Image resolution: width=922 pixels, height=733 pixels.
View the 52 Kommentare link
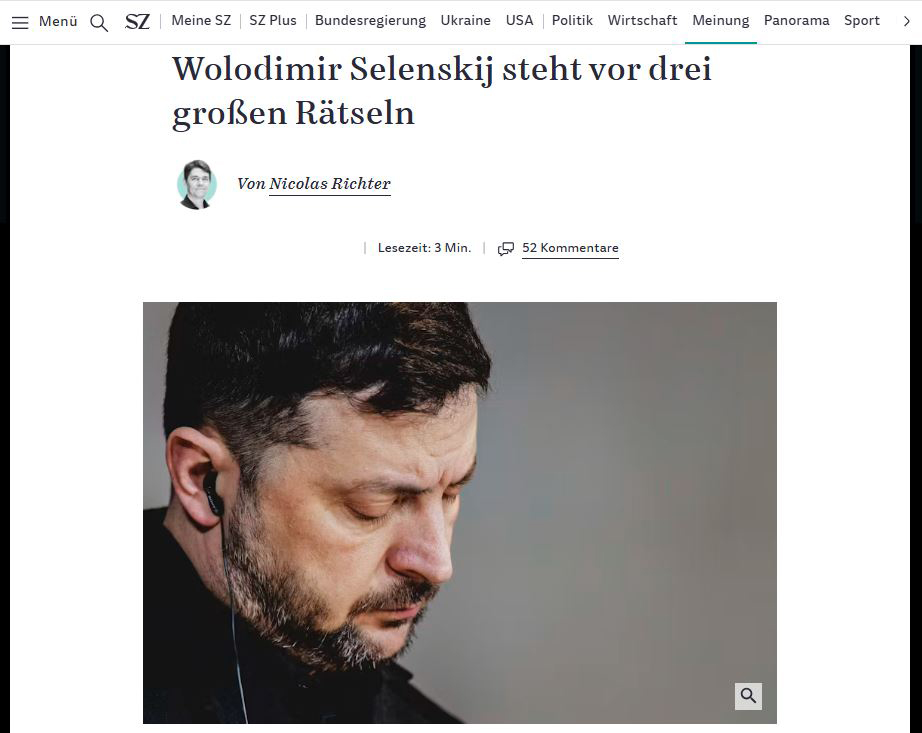pos(570,248)
